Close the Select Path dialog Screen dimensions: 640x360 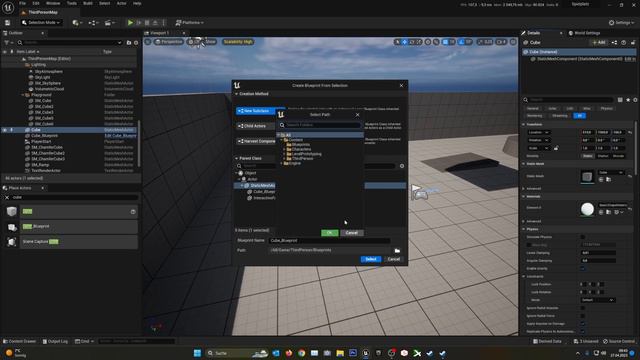click(358, 115)
